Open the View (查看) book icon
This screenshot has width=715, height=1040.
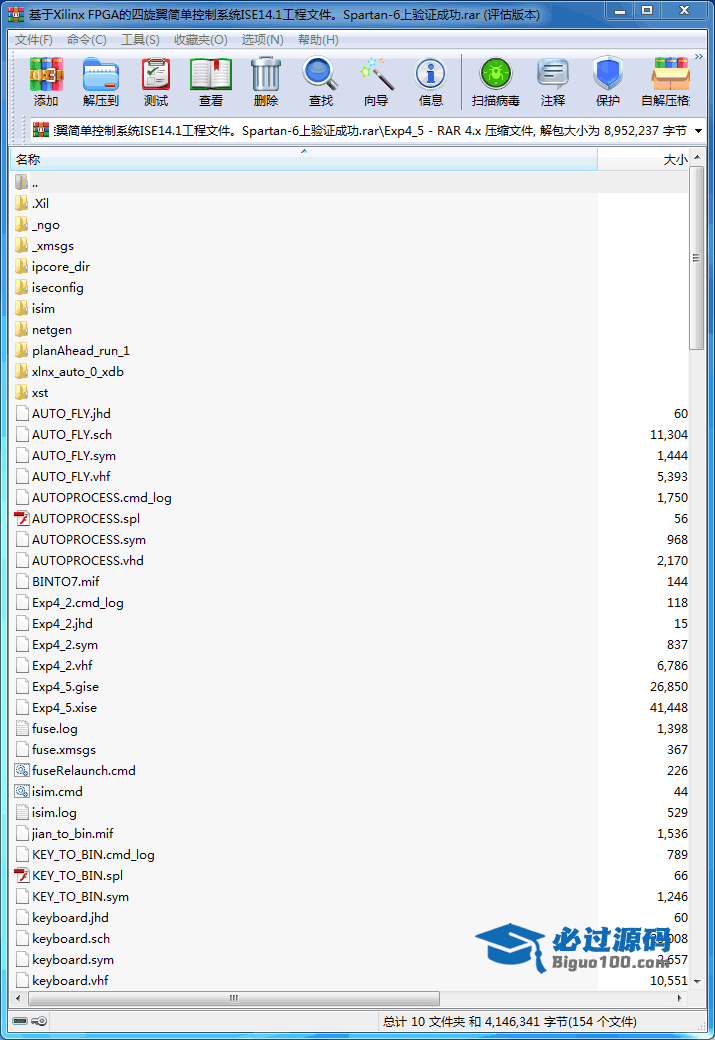[x=211, y=82]
